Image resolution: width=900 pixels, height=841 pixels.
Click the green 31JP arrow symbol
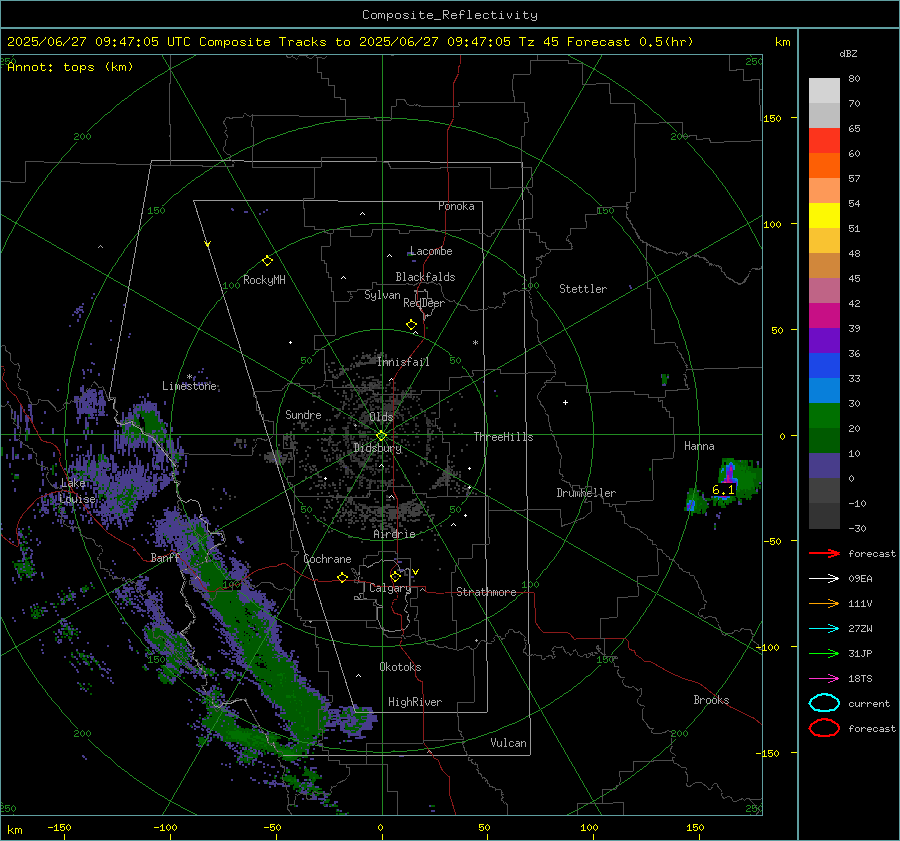824,653
